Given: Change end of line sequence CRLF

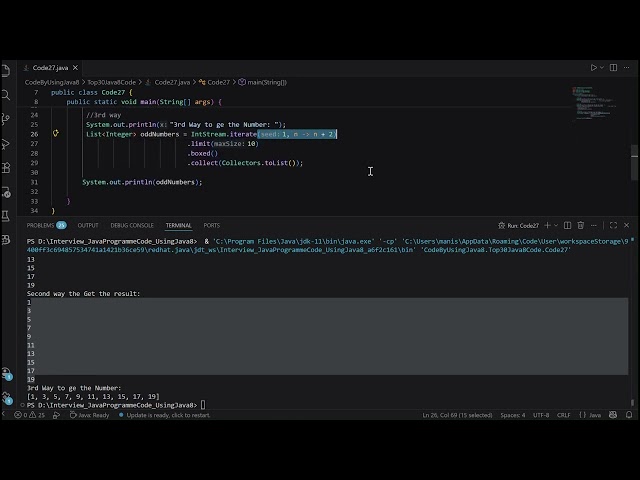Looking at the screenshot, I should pyautogui.click(x=564, y=415).
